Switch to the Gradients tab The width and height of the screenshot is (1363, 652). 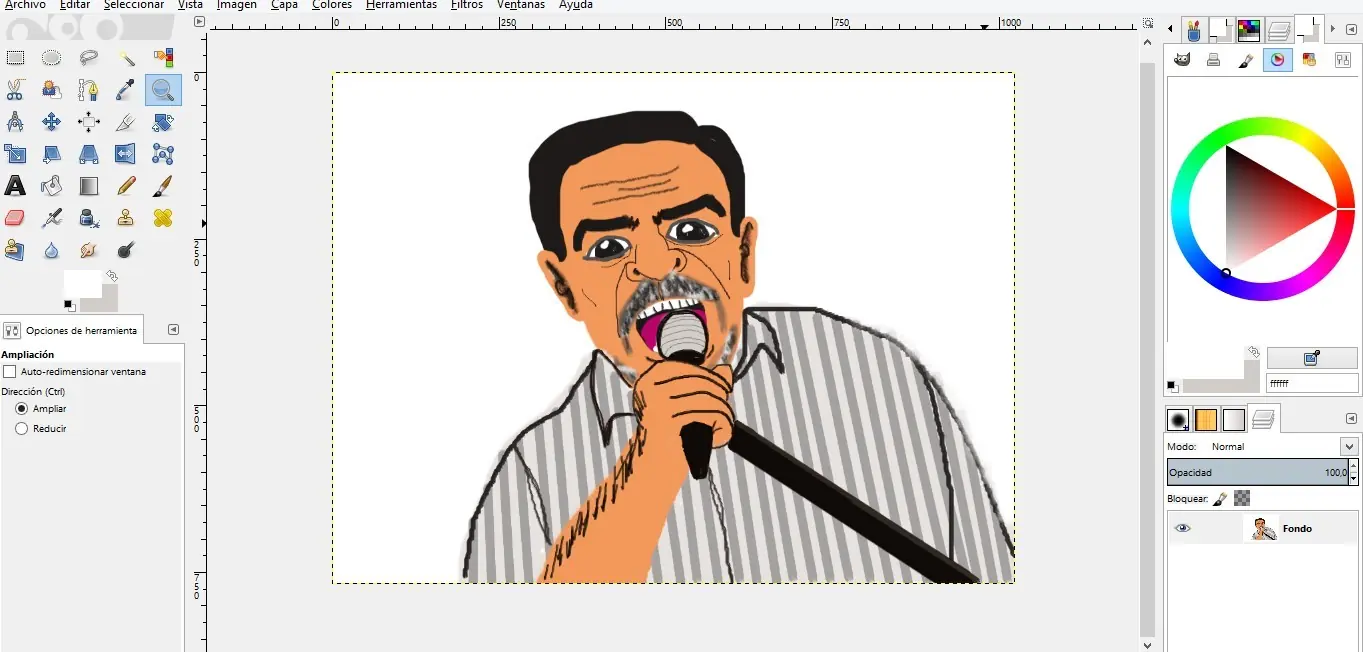(x=1234, y=420)
